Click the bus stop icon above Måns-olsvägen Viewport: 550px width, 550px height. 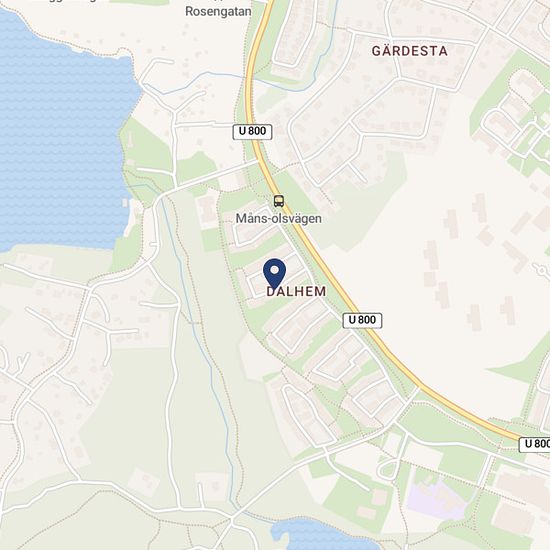[x=279, y=201]
